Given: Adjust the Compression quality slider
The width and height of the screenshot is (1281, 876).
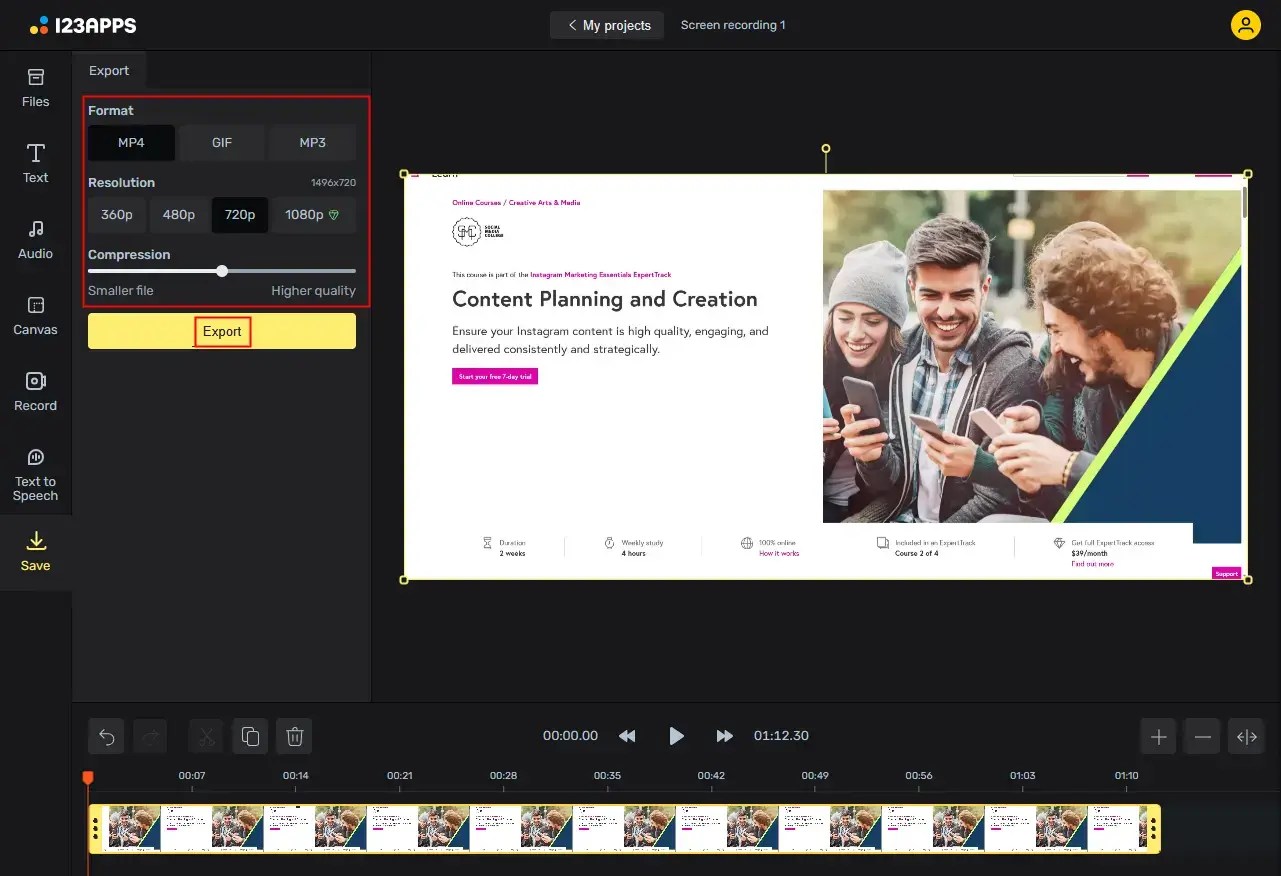Looking at the screenshot, I should click(x=221, y=270).
